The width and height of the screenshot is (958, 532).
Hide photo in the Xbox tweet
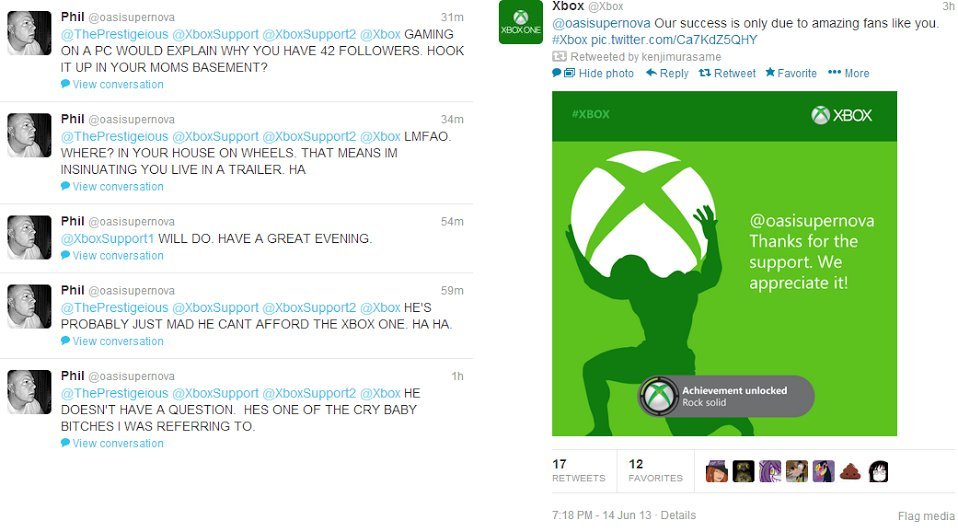pyautogui.click(x=598, y=73)
